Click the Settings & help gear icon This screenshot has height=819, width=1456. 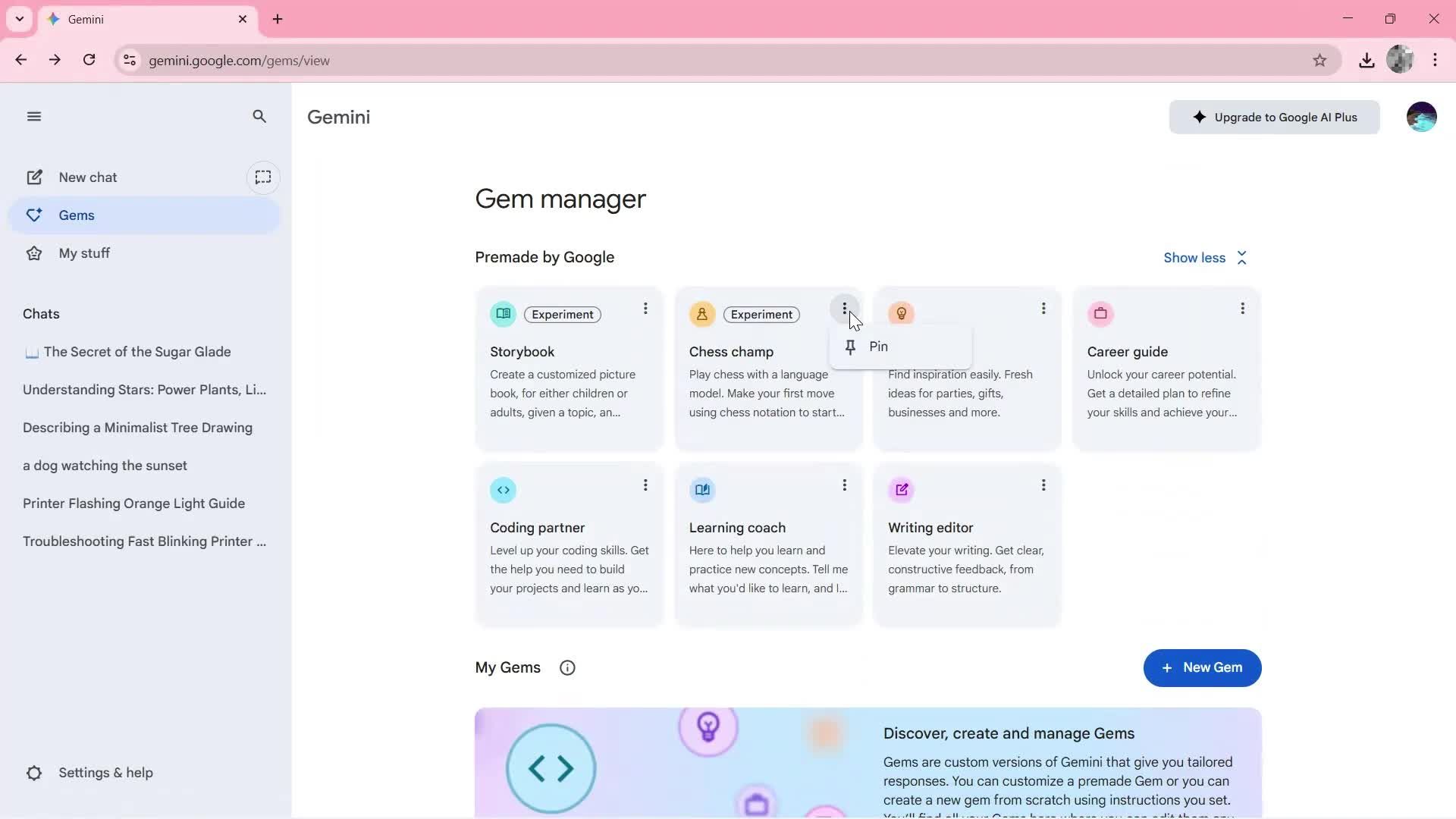pos(34,772)
